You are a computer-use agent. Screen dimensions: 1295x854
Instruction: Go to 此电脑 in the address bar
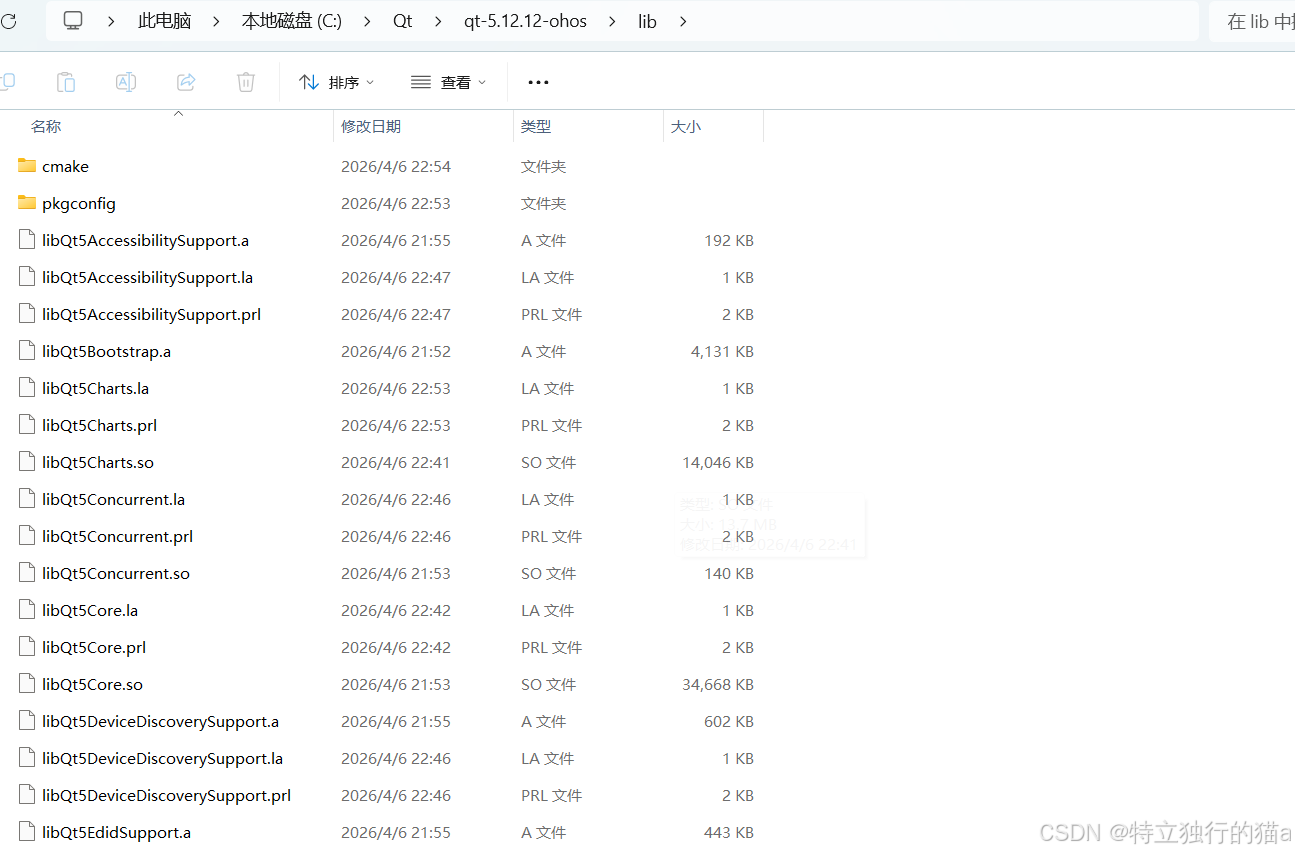(x=165, y=21)
